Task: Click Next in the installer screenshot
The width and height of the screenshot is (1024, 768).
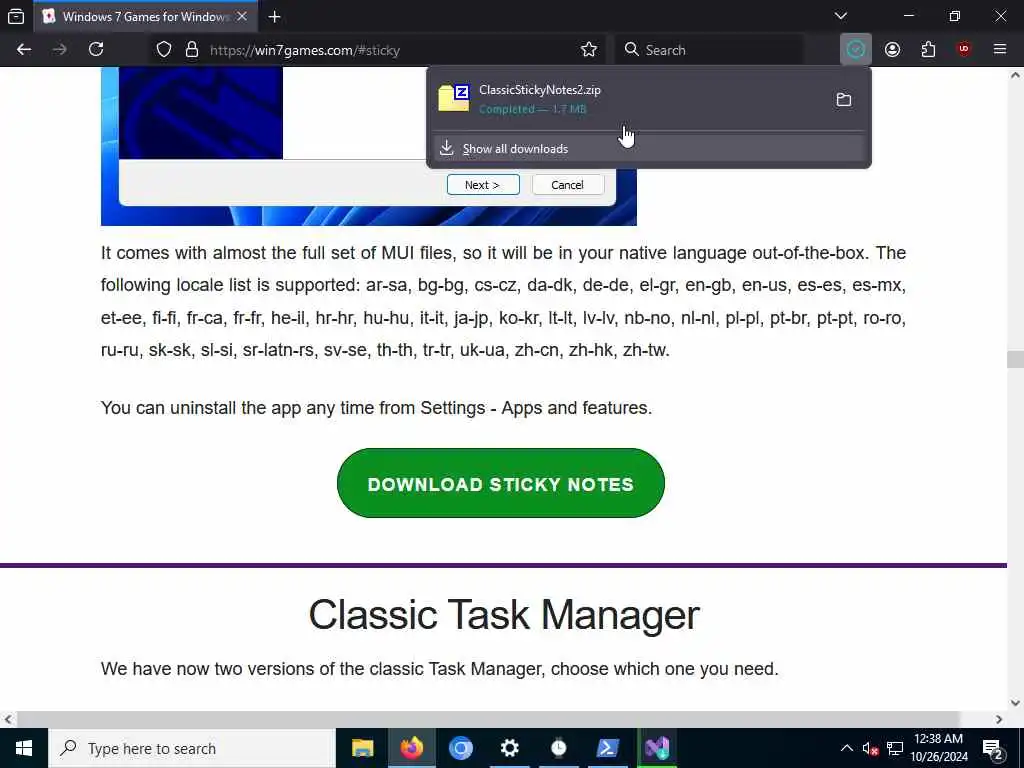Action: click(483, 185)
